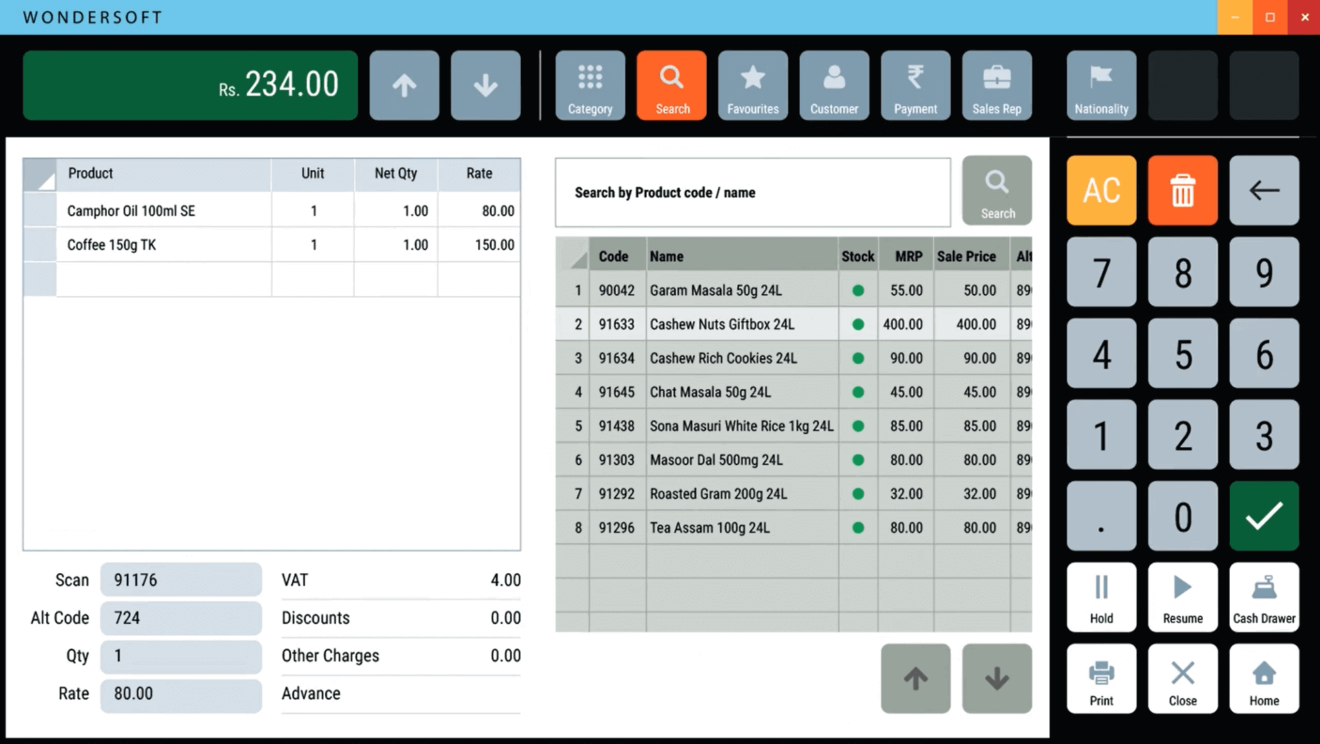Open the Cash Drawer
1320x744 pixels.
point(1263,597)
